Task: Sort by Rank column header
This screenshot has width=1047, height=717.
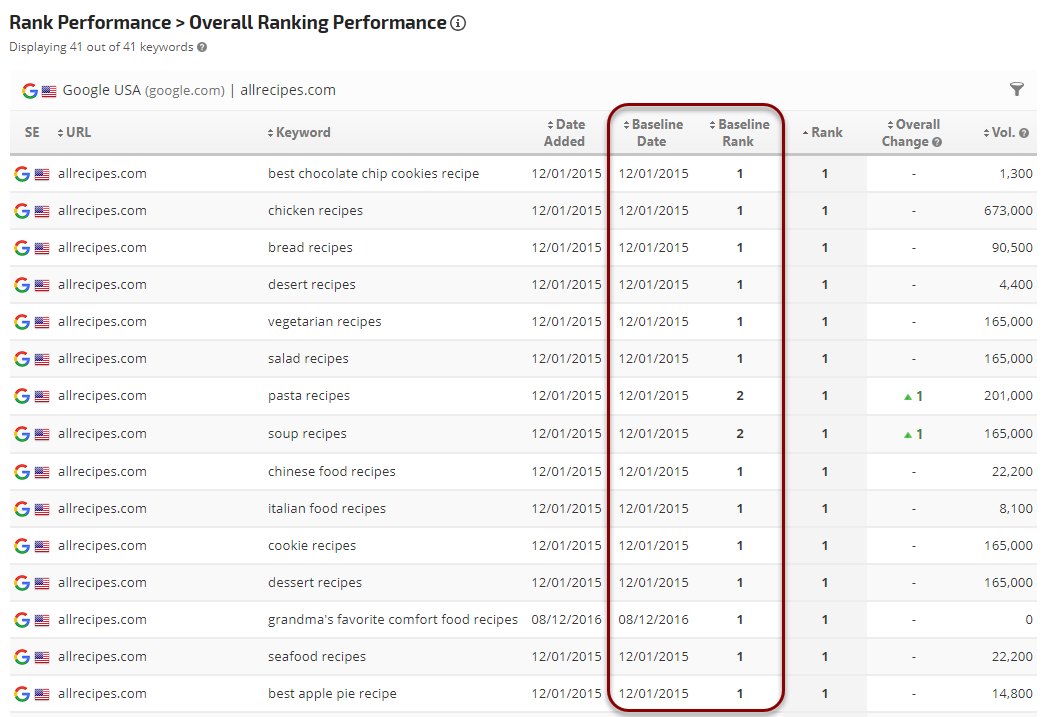Action: click(x=823, y=133)
